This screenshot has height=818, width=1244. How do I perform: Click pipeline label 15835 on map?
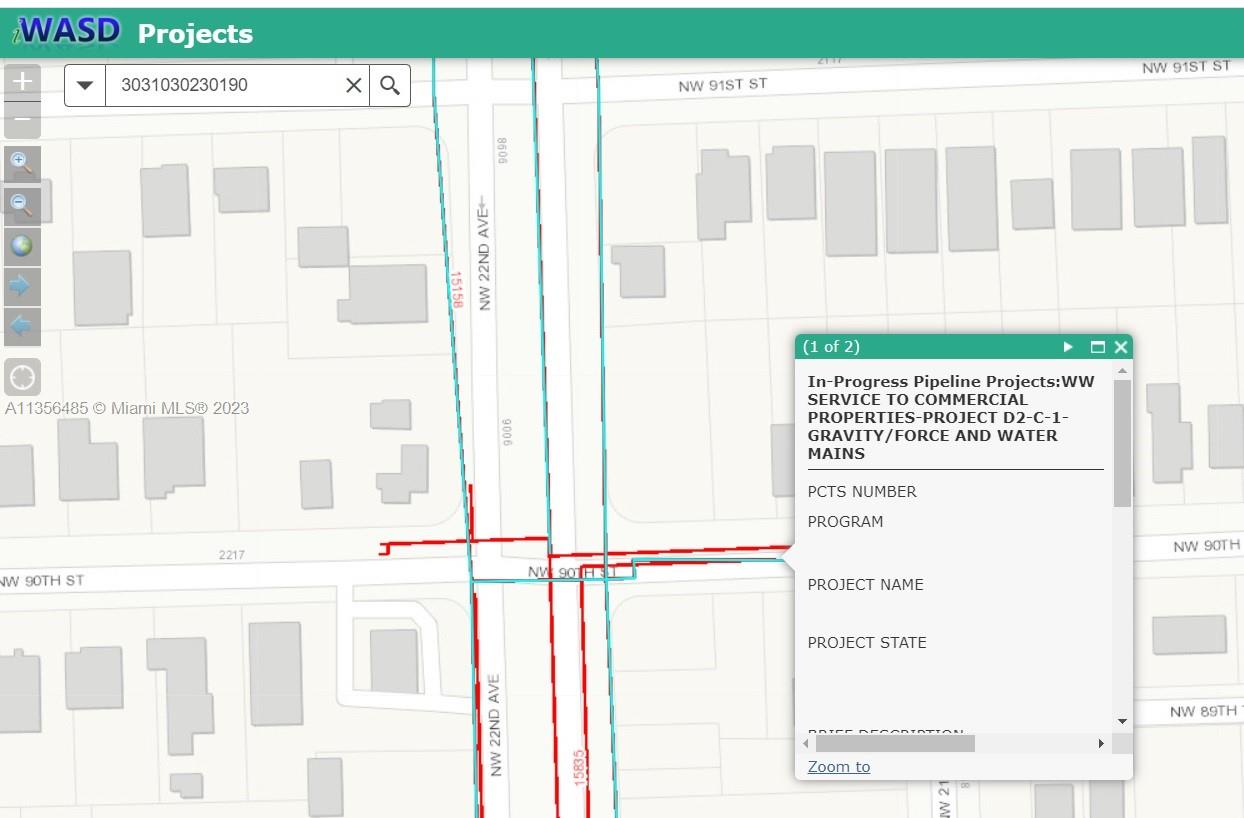(580, 768)
